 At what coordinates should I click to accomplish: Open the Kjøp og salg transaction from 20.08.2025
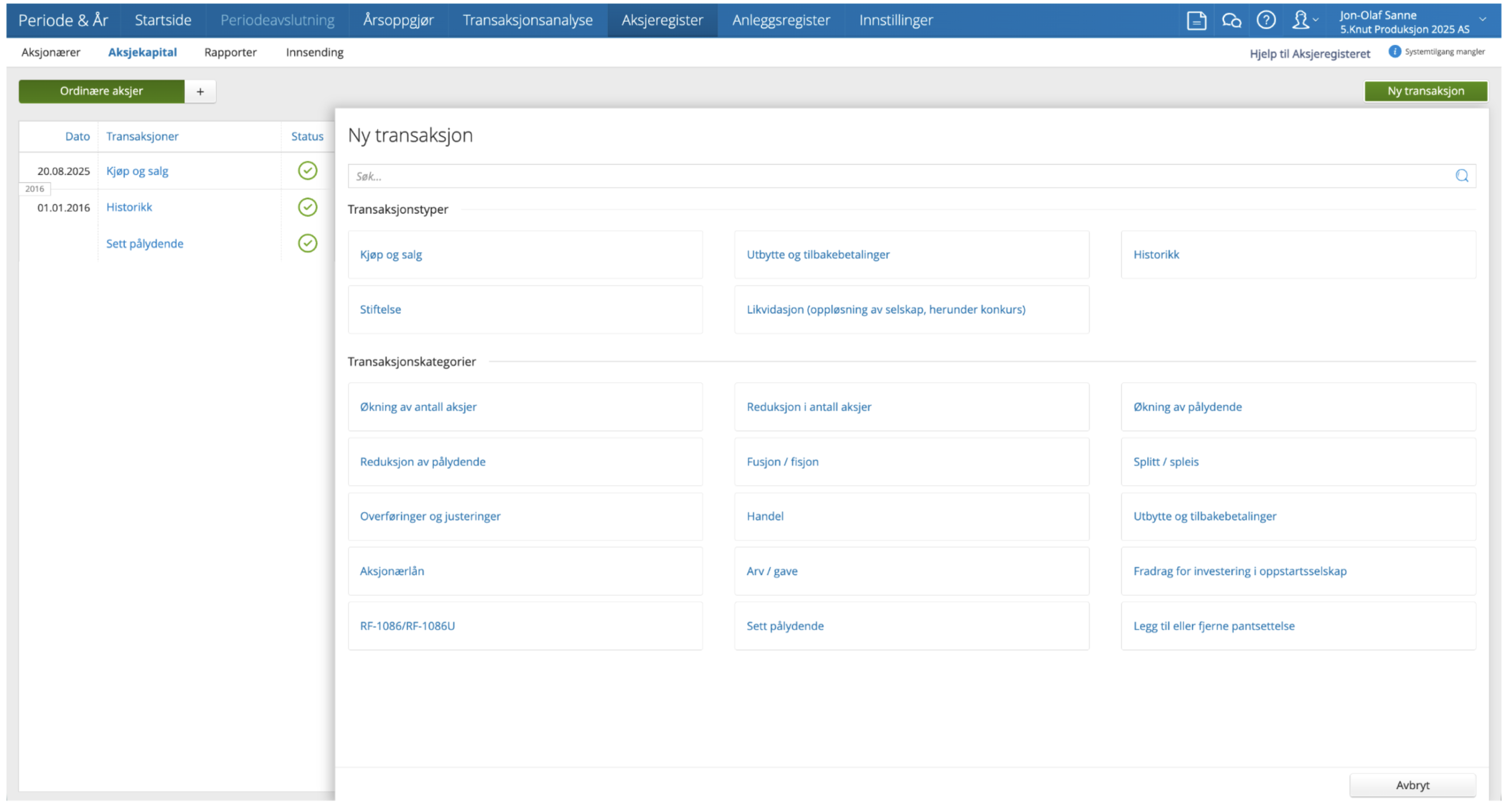pos(137,171)
